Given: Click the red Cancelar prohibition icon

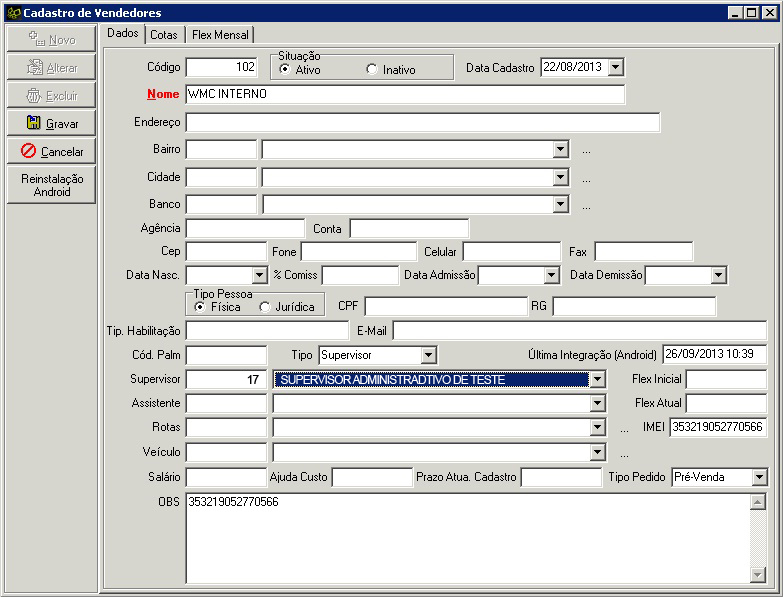Looking at the screenshot, I should 29,152.
